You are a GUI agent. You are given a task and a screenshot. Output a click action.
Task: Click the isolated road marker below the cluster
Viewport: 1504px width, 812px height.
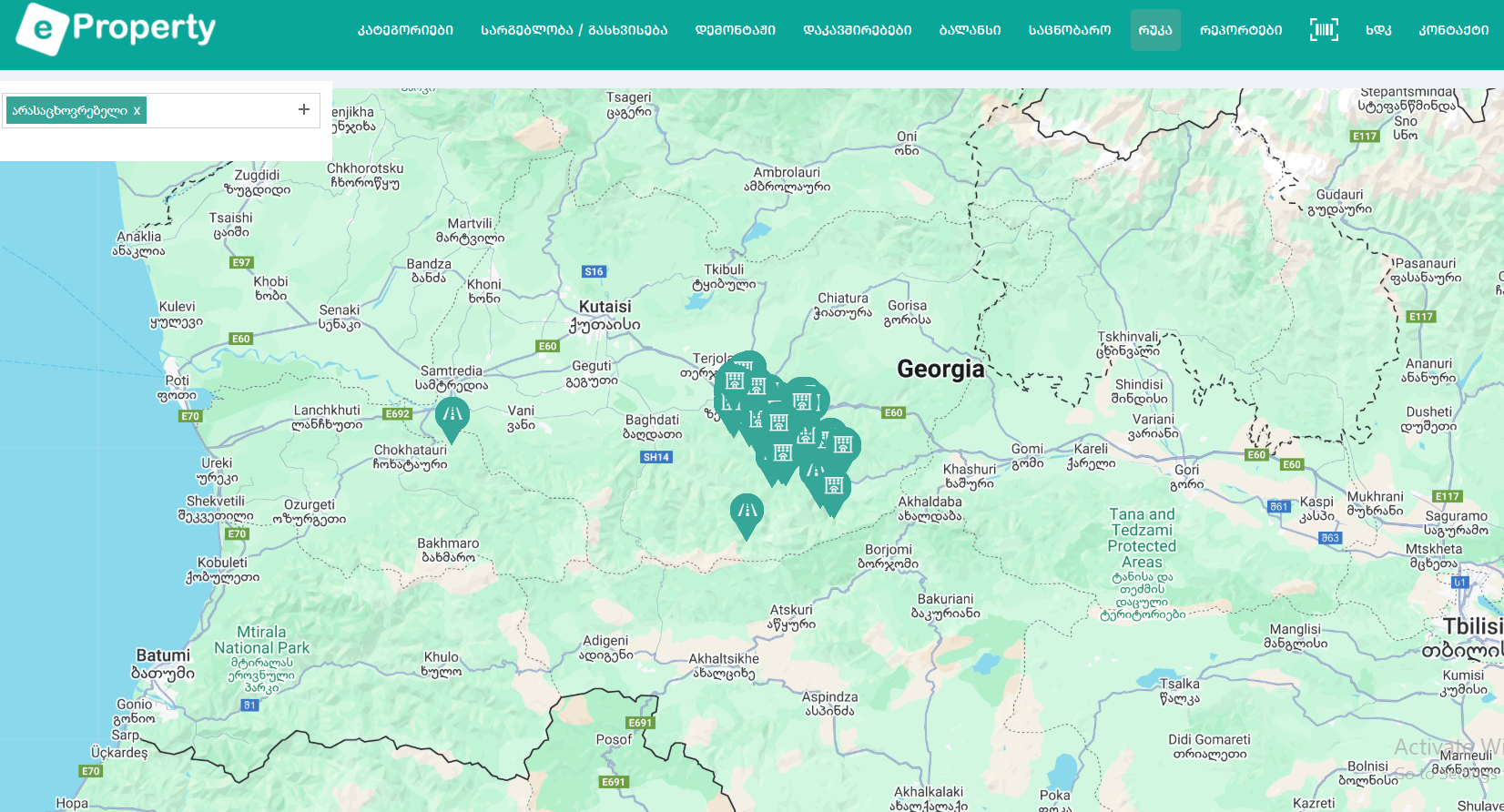(747, 512)
